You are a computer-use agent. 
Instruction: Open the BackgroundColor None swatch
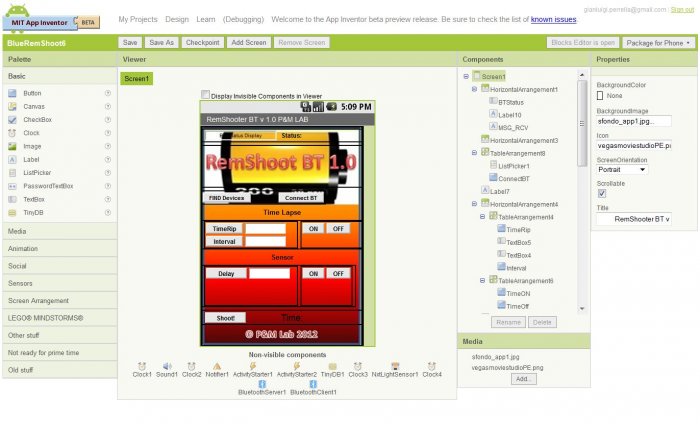600,96
